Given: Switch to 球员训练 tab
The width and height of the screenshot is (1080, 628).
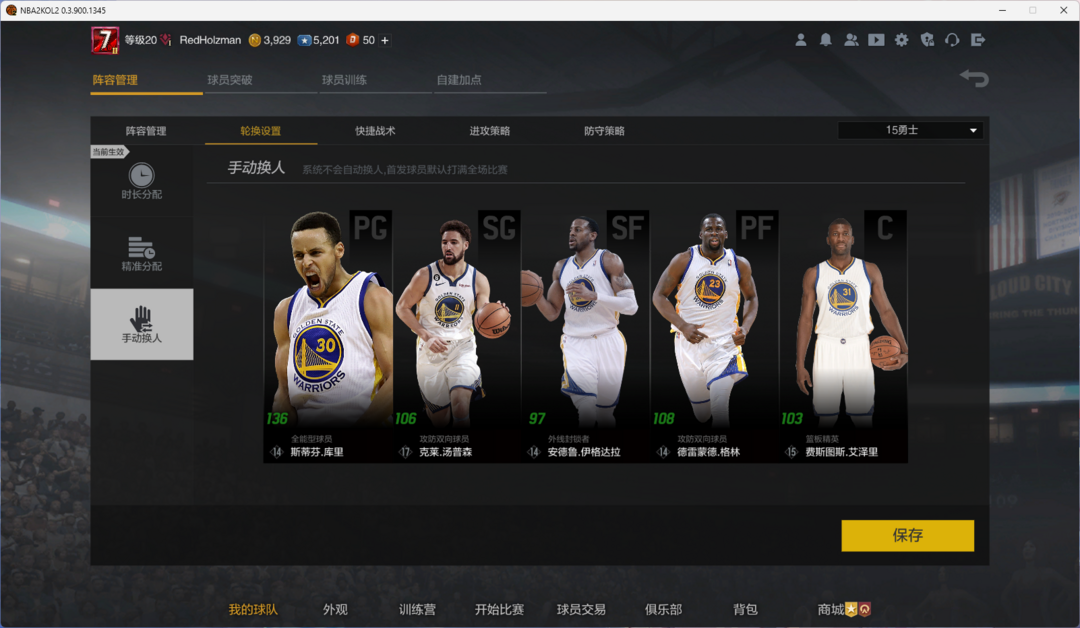Looking at the screenshot, I should point(344,80).
